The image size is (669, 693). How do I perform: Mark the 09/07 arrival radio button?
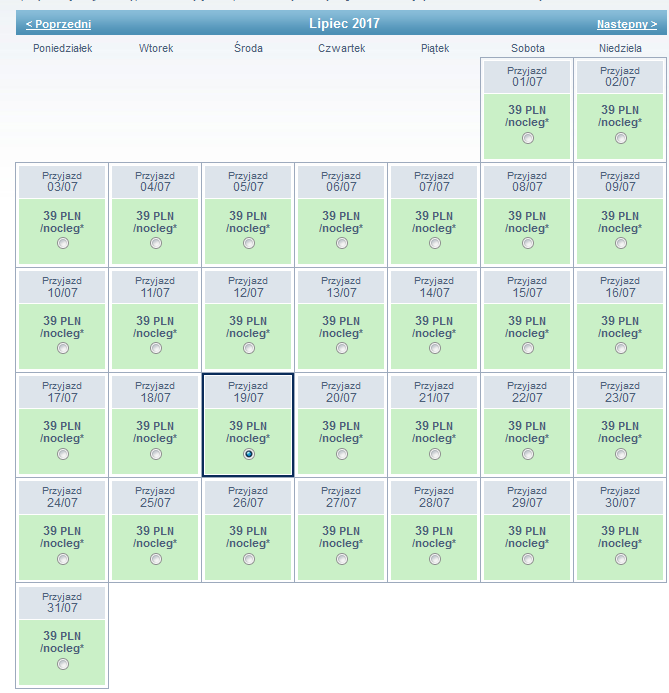[x=620, y=243]
